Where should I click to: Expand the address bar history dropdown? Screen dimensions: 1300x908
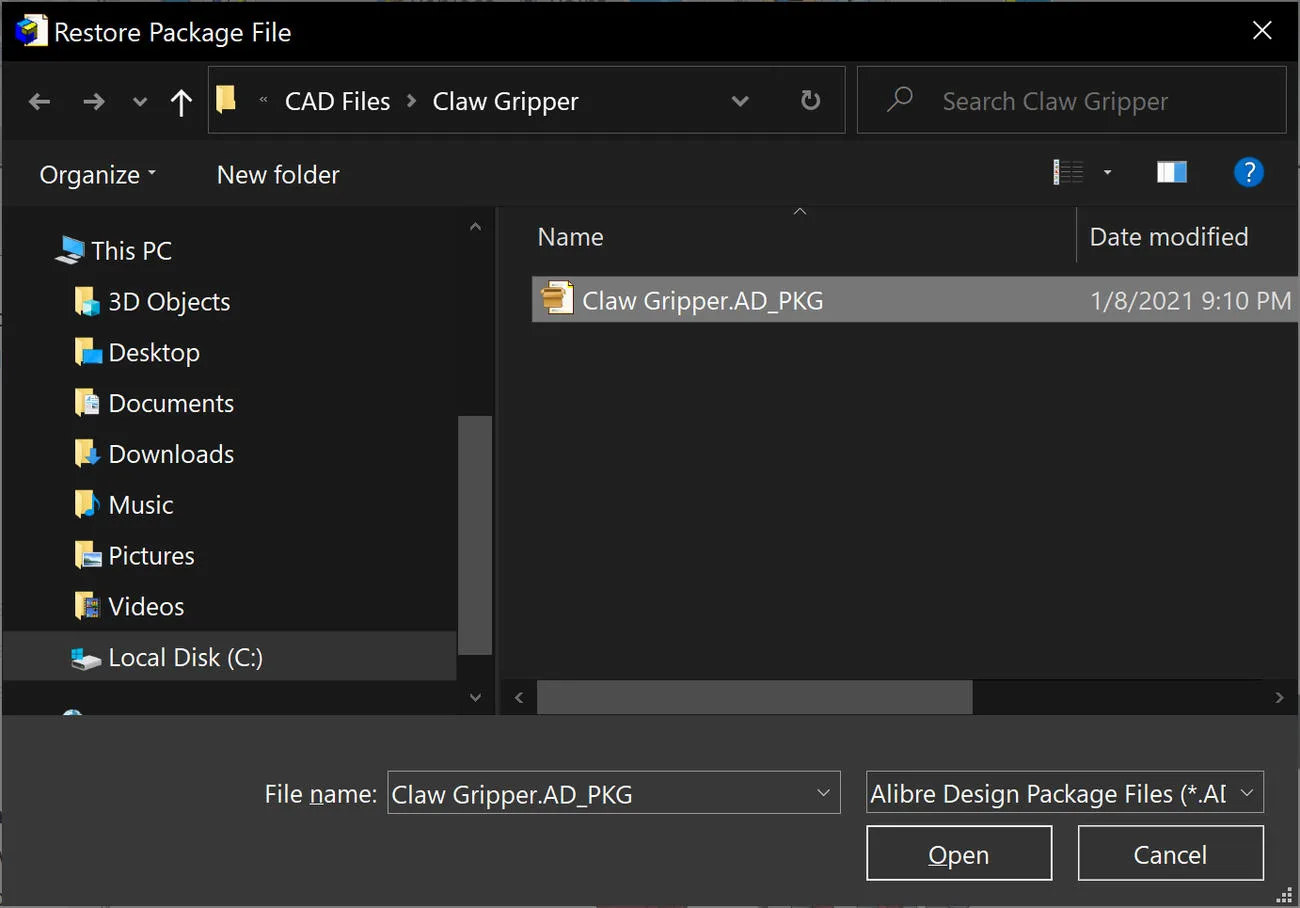(x=741, y=101)
